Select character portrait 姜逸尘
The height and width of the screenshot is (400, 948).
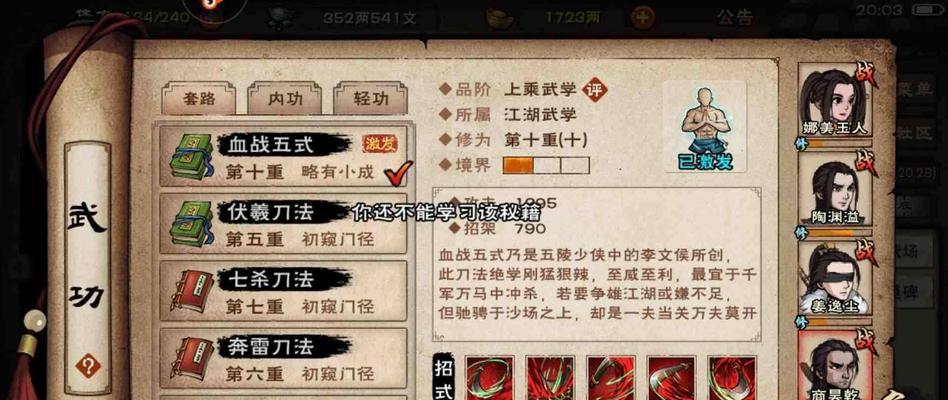click(x=834, y=278)
